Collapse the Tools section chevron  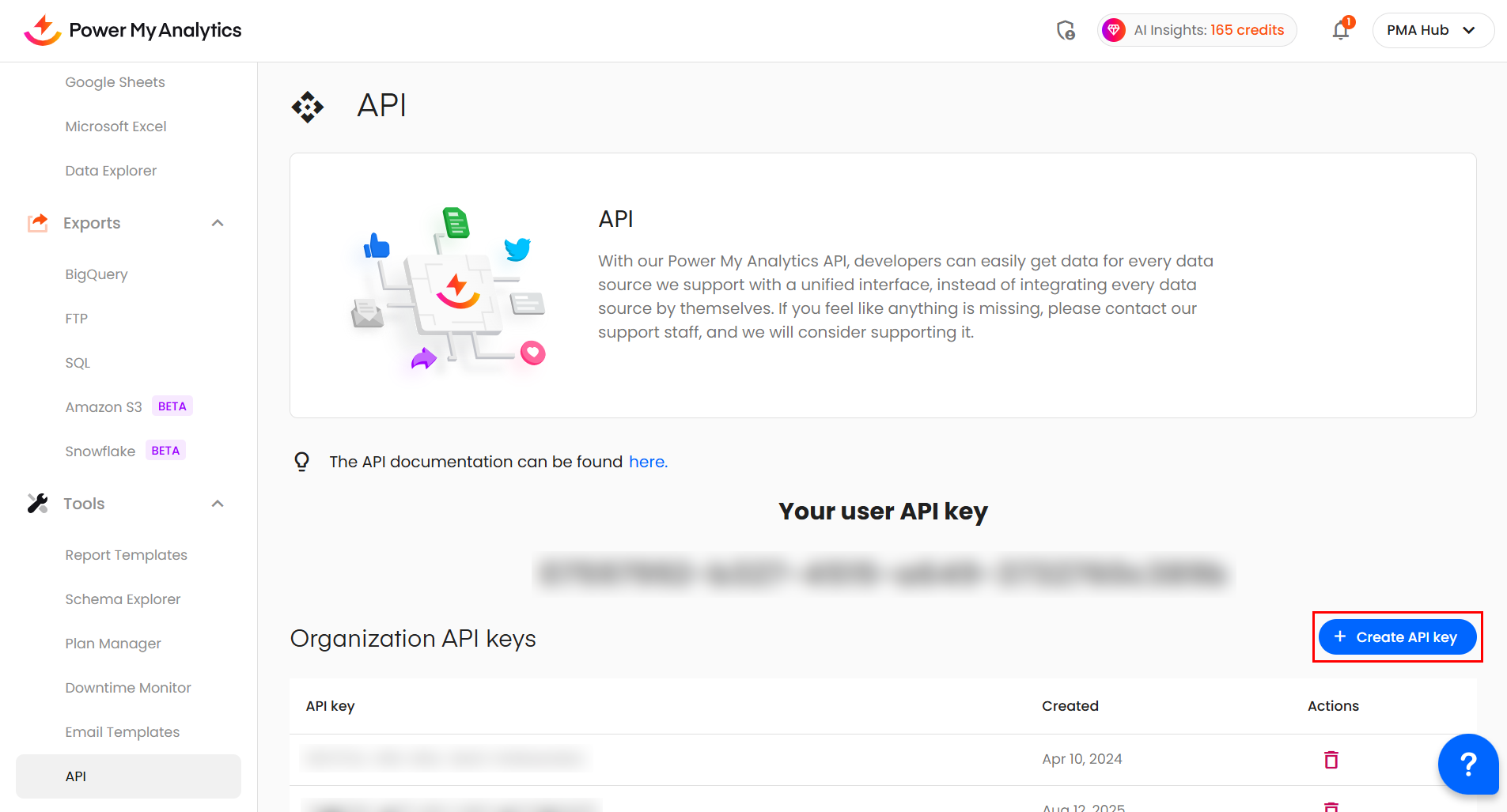pyautogui.click(x=218, y=504)
